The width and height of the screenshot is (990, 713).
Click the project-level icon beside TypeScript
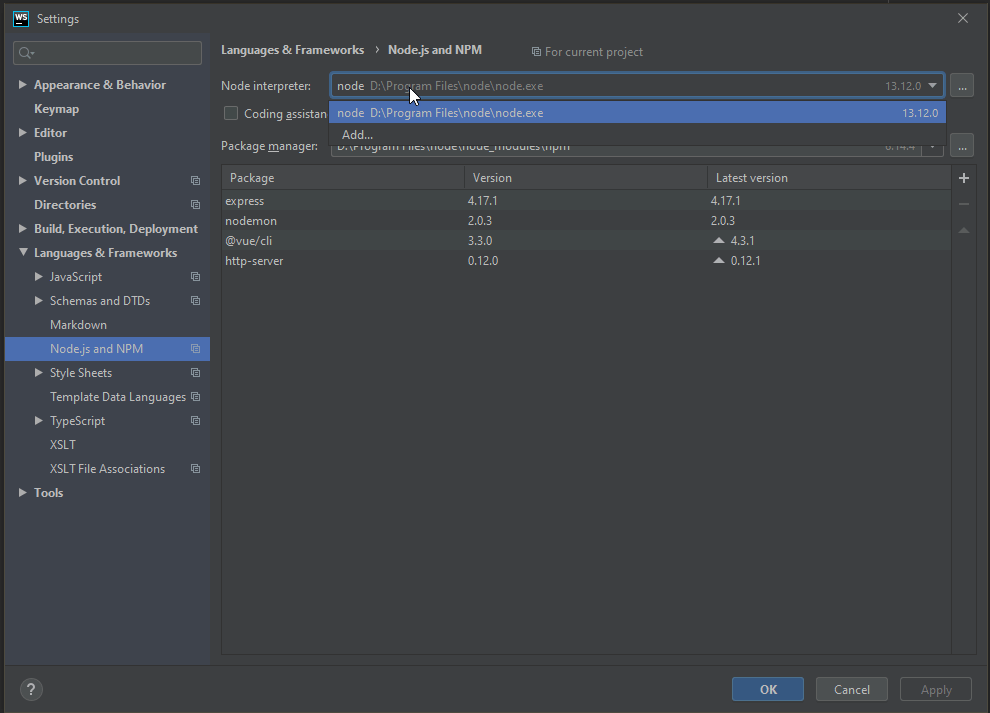196,421
